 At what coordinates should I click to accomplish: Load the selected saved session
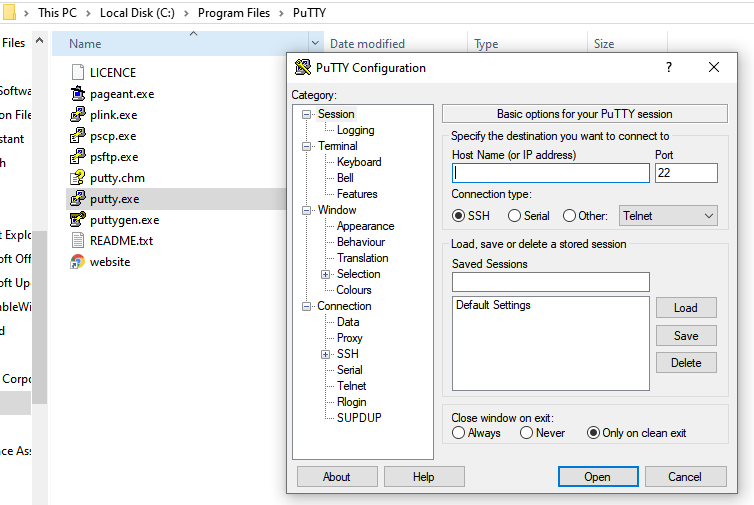tap(686, 308)
